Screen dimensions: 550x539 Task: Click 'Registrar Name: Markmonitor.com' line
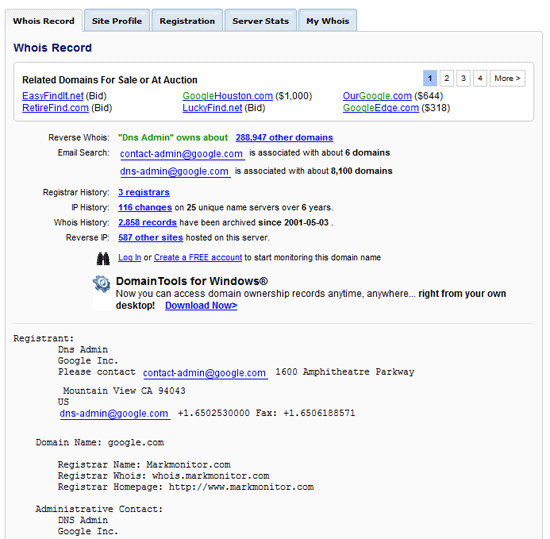point(144,465)
